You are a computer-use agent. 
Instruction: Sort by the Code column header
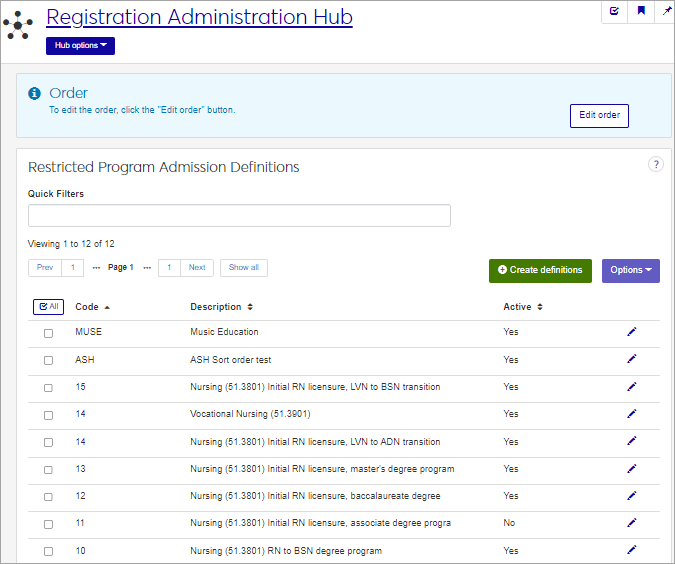pos(92,307)
